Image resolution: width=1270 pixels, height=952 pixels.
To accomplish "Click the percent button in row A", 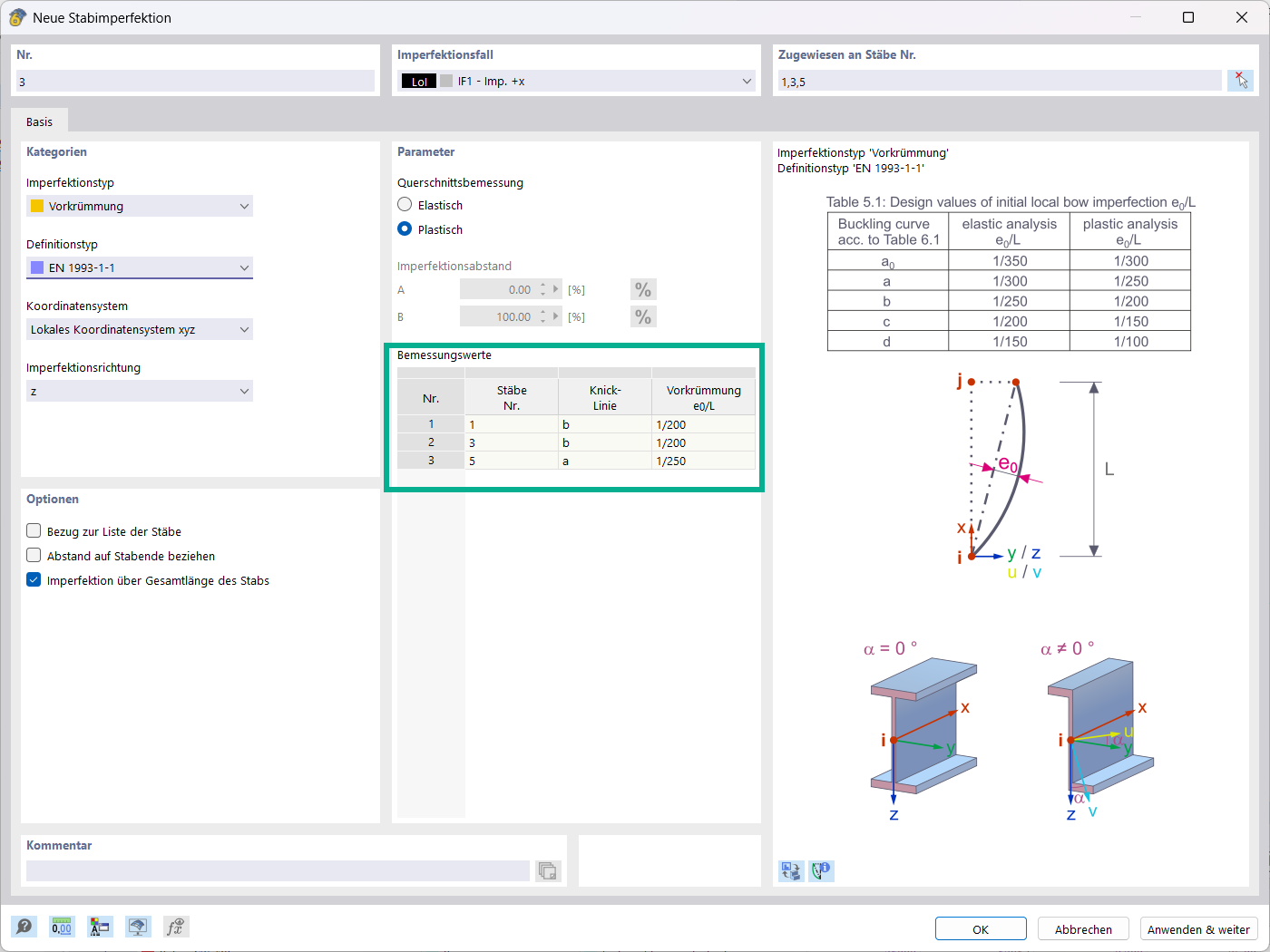I will click(x=643, y=290).
